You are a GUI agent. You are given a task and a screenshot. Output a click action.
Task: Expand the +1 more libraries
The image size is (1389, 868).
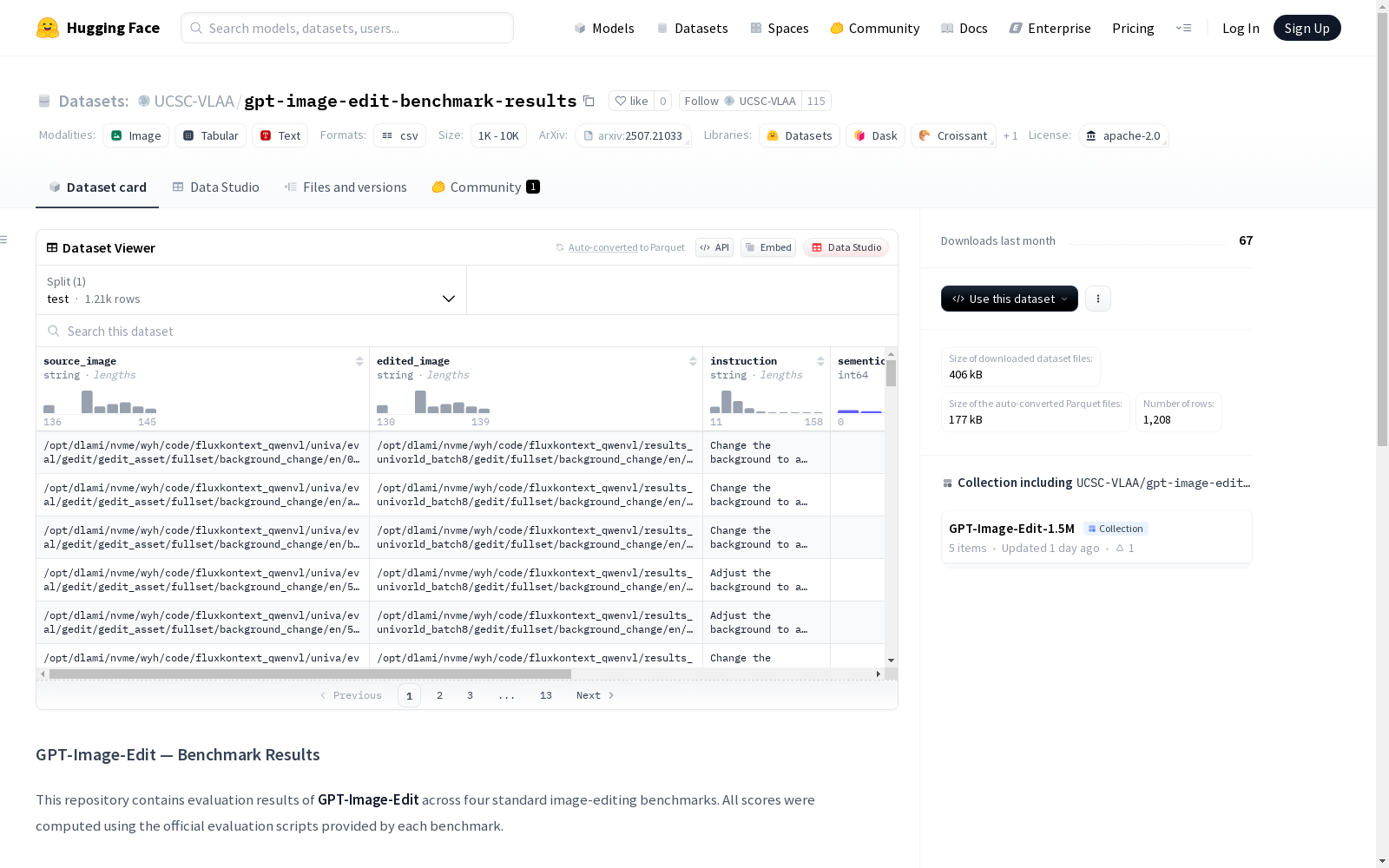coord(1010,135)
